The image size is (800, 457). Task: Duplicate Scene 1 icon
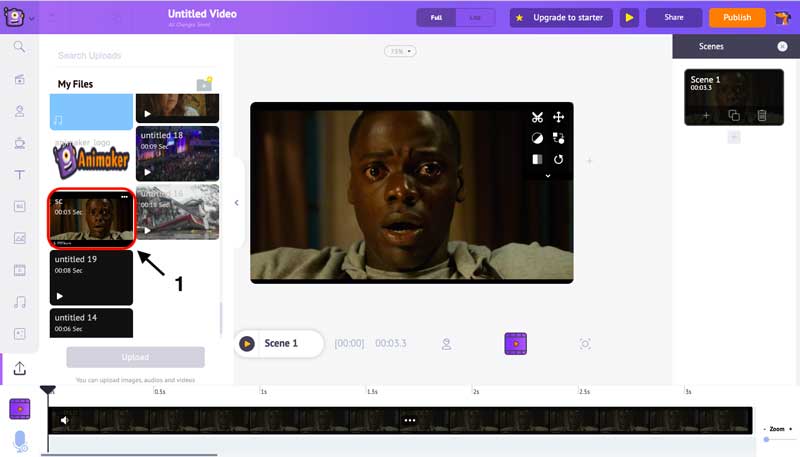point(734,116)
